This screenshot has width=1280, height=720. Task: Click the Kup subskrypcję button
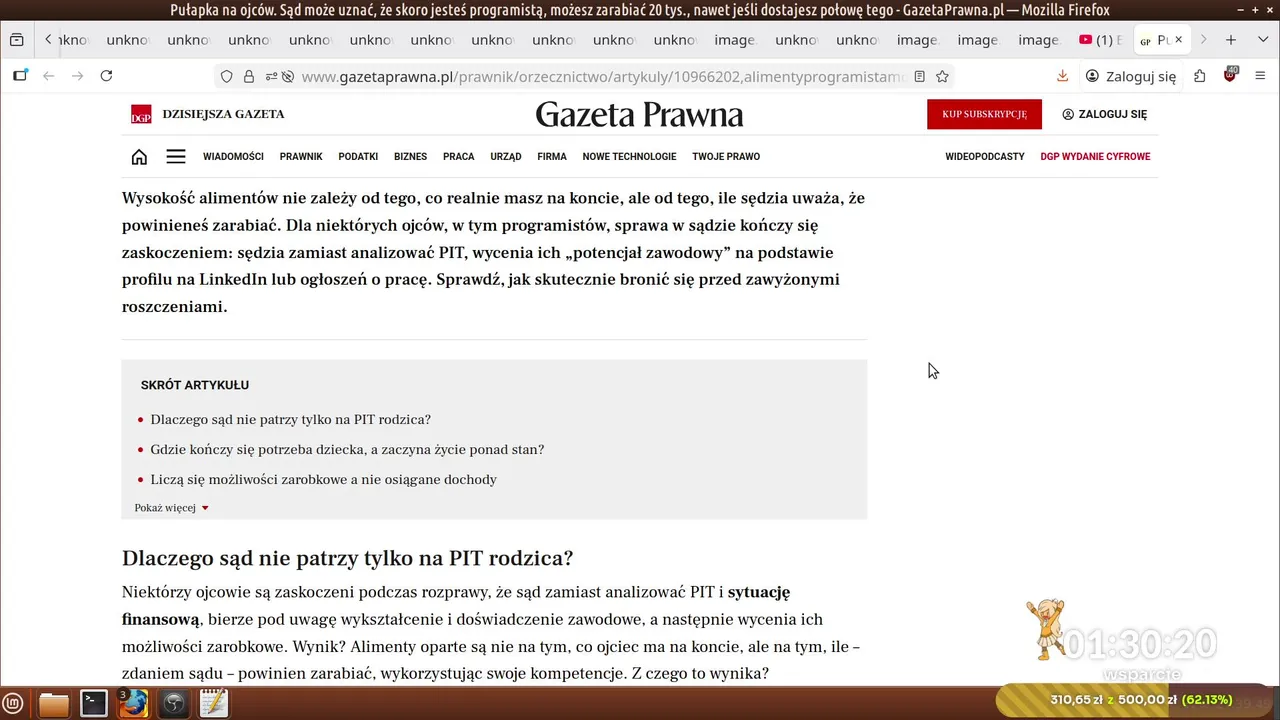pyautogui.click(x=984, y=114)
